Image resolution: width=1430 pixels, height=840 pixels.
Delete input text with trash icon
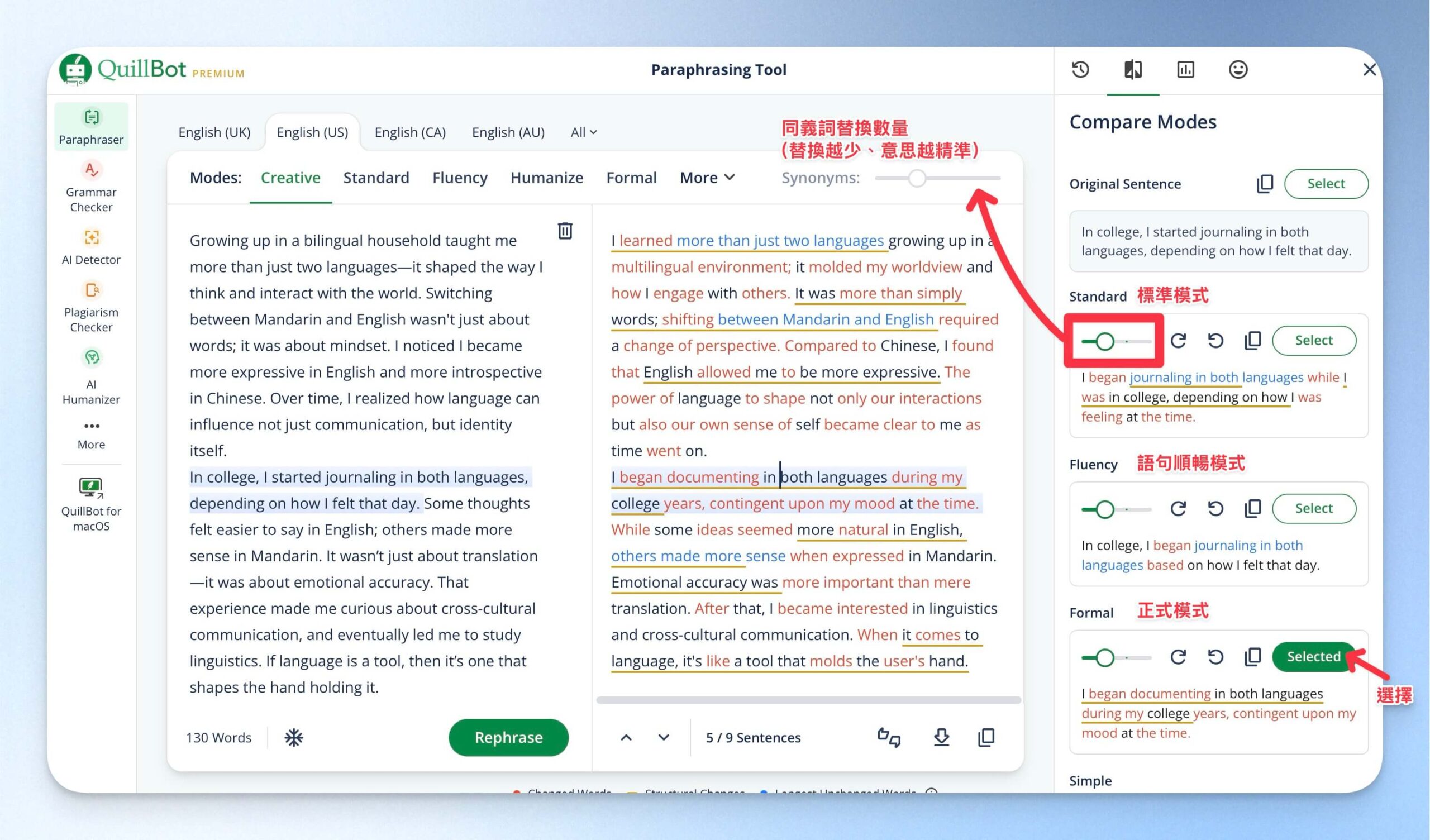click(565, 231)
